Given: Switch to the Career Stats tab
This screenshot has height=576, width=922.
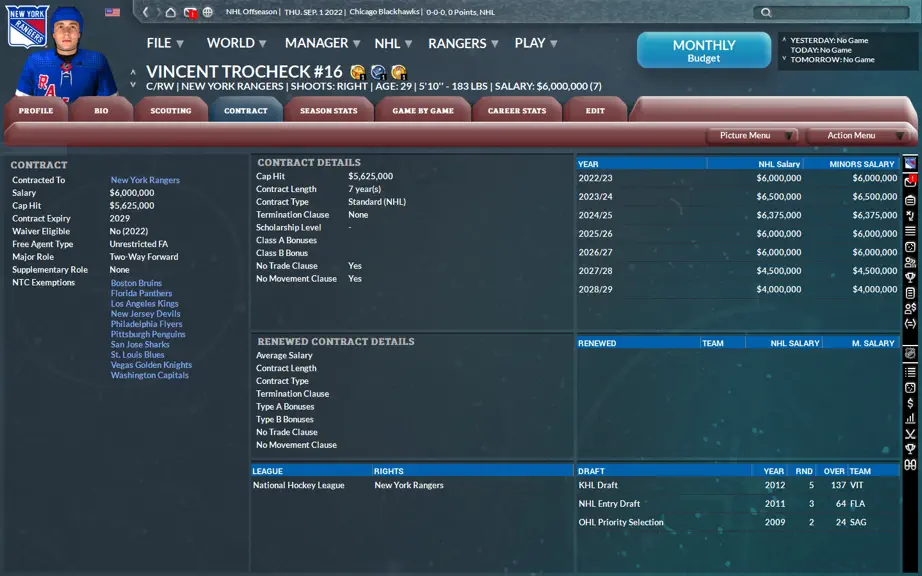Looking at the screenshot, I should pyautogui.click(x=517, y=110).
